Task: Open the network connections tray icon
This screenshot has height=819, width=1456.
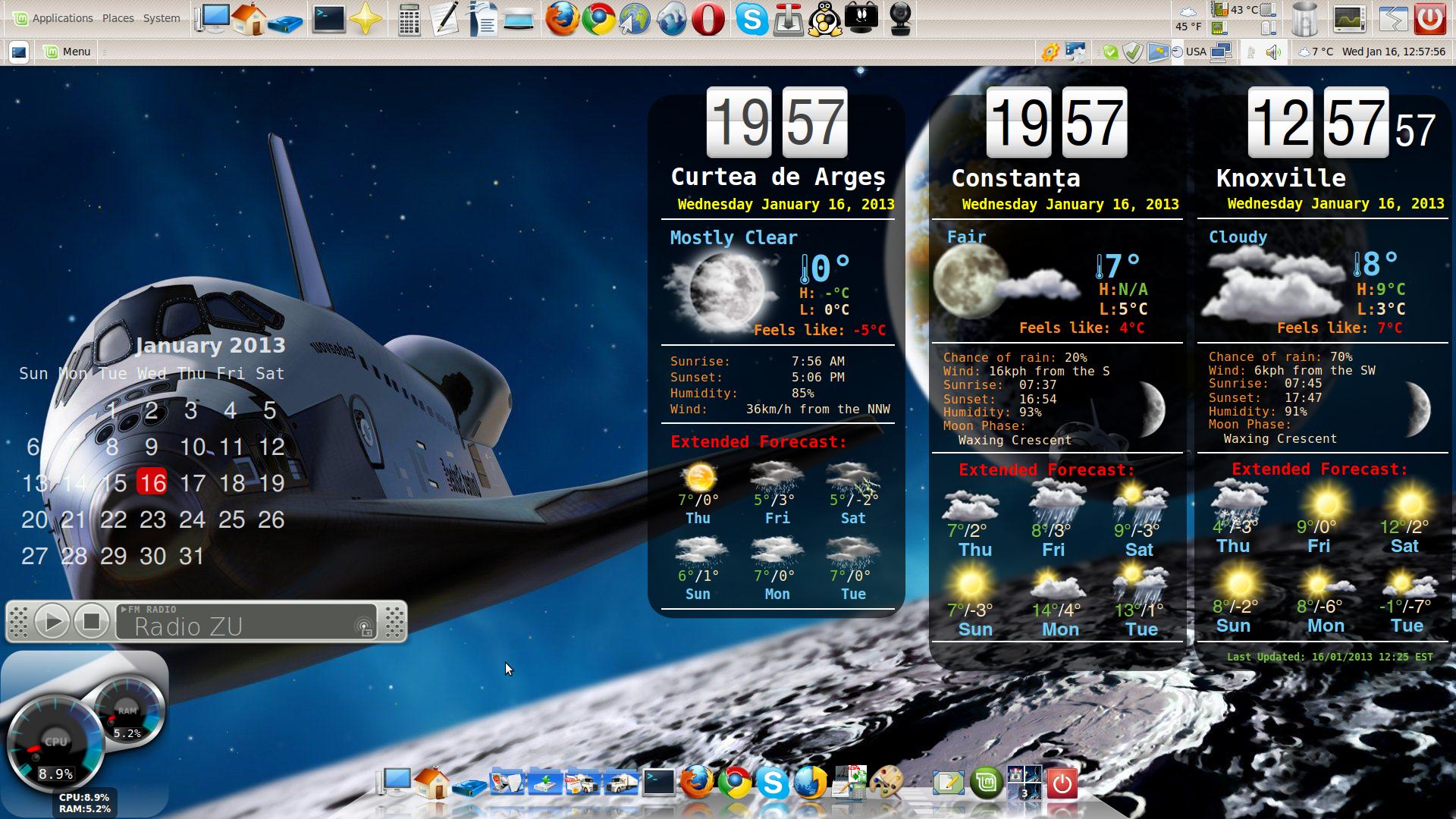Action: 1221,52
